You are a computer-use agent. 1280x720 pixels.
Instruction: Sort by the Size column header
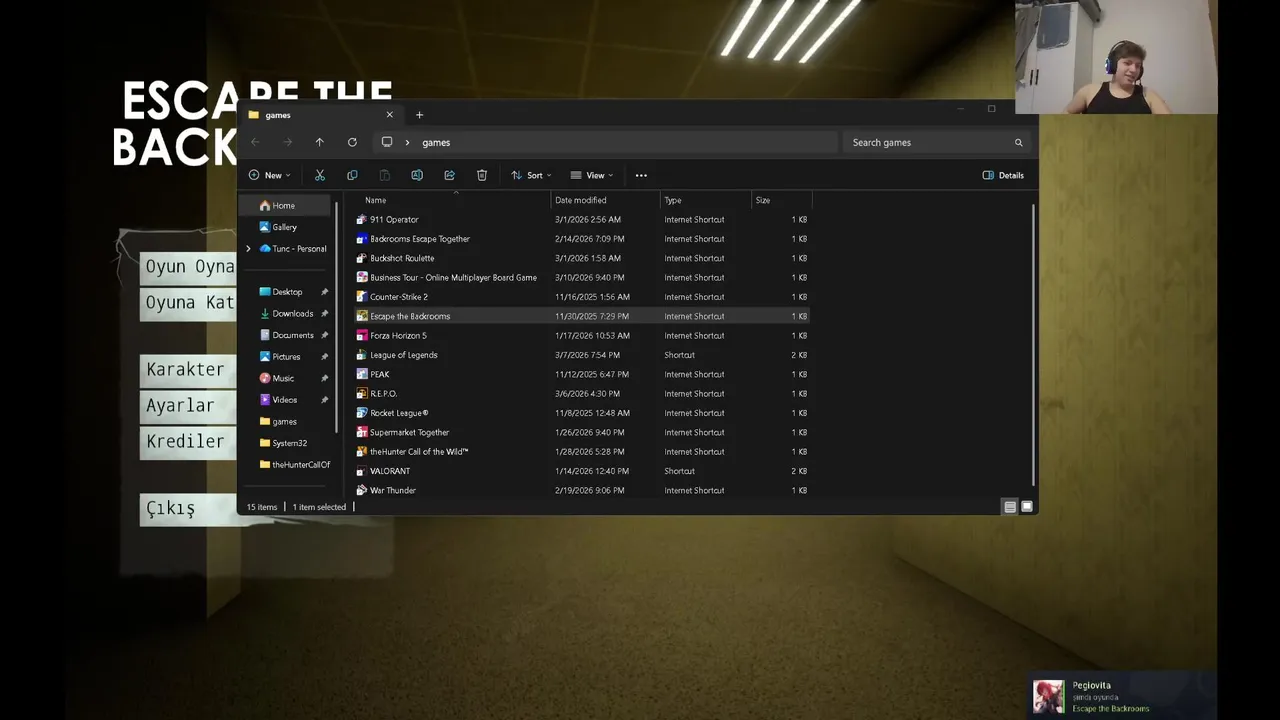pyautogui.click(x=763, y=200)
